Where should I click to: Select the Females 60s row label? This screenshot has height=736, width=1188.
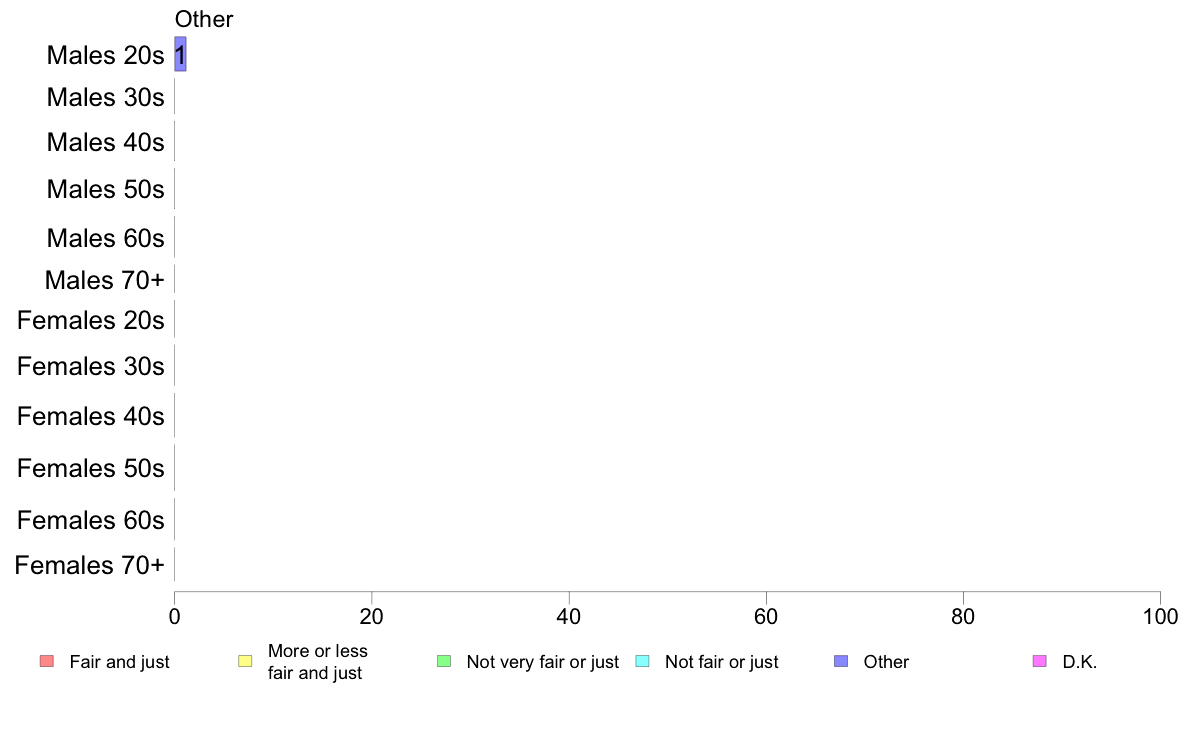point(91,520)
